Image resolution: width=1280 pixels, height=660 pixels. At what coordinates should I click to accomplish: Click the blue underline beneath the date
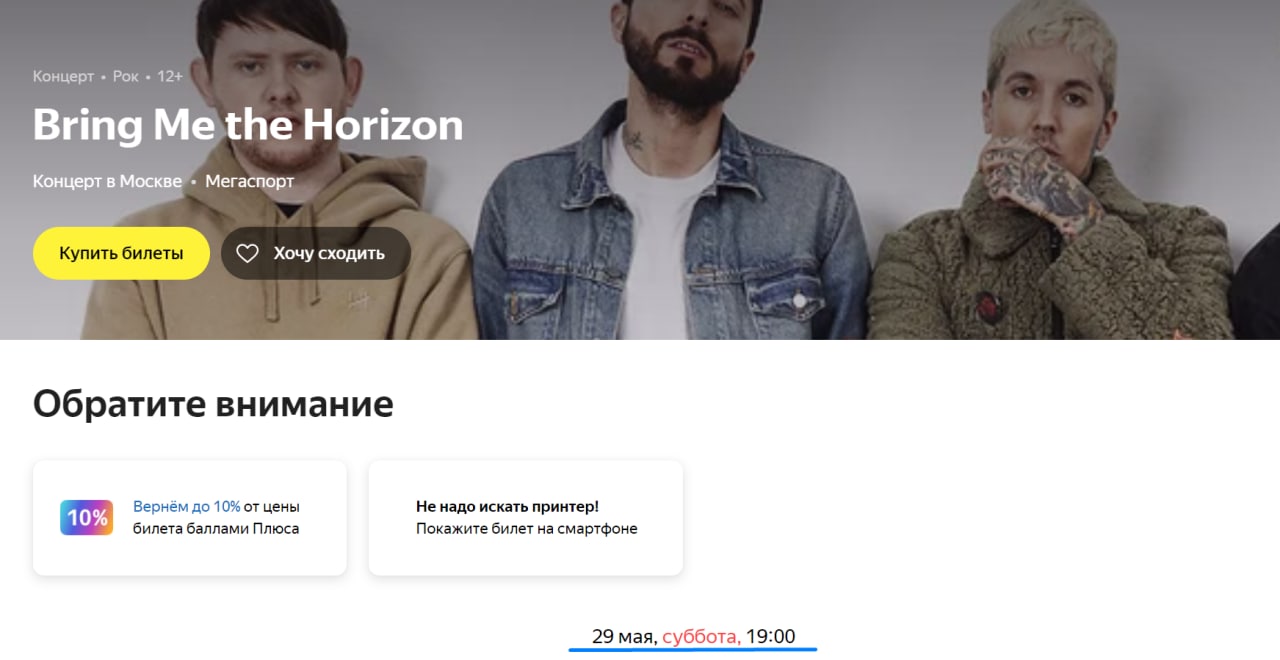click(693, 649)
